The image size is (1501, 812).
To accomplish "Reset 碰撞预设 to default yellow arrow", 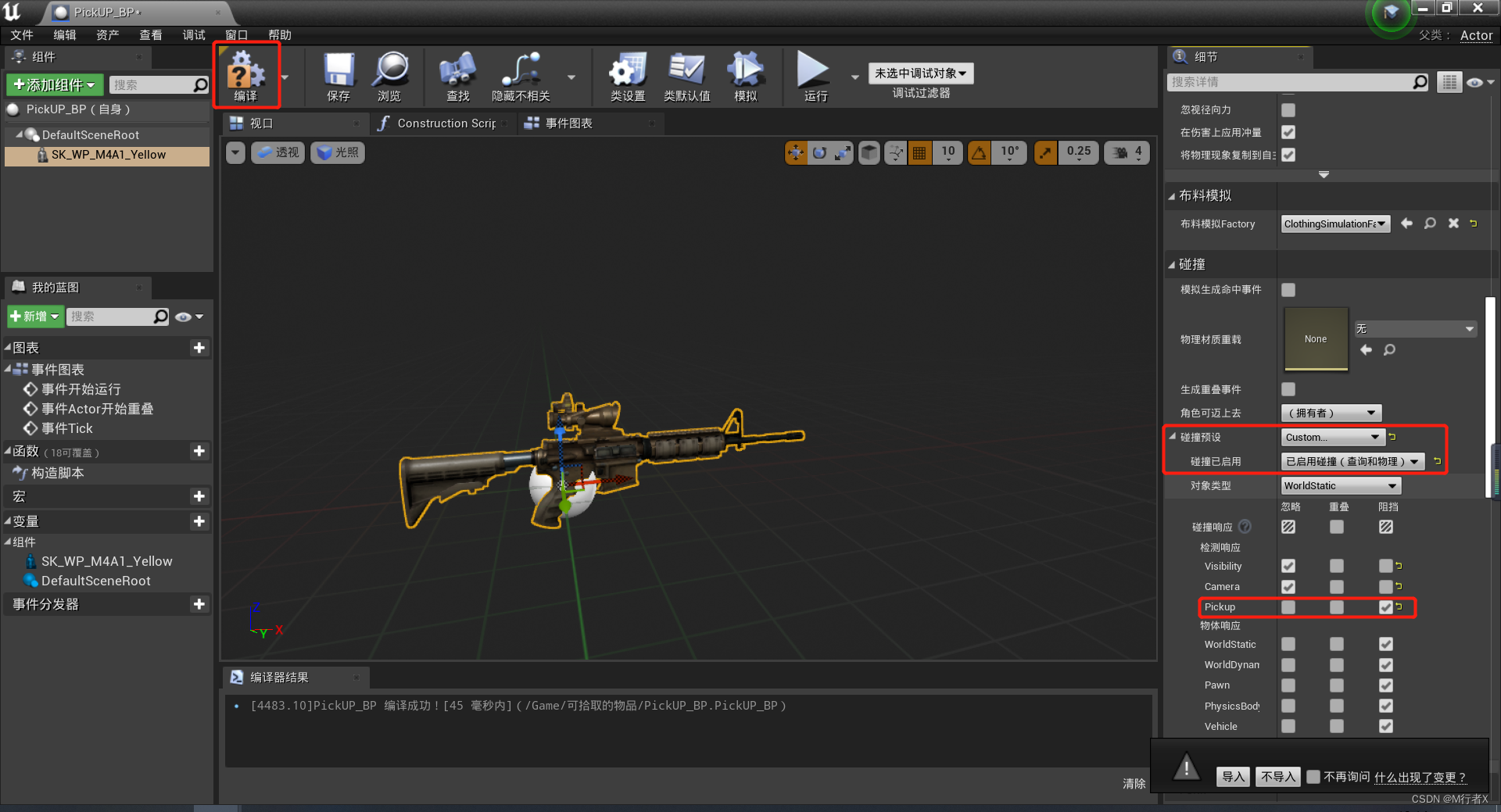I will click(x=1393, y=437).
